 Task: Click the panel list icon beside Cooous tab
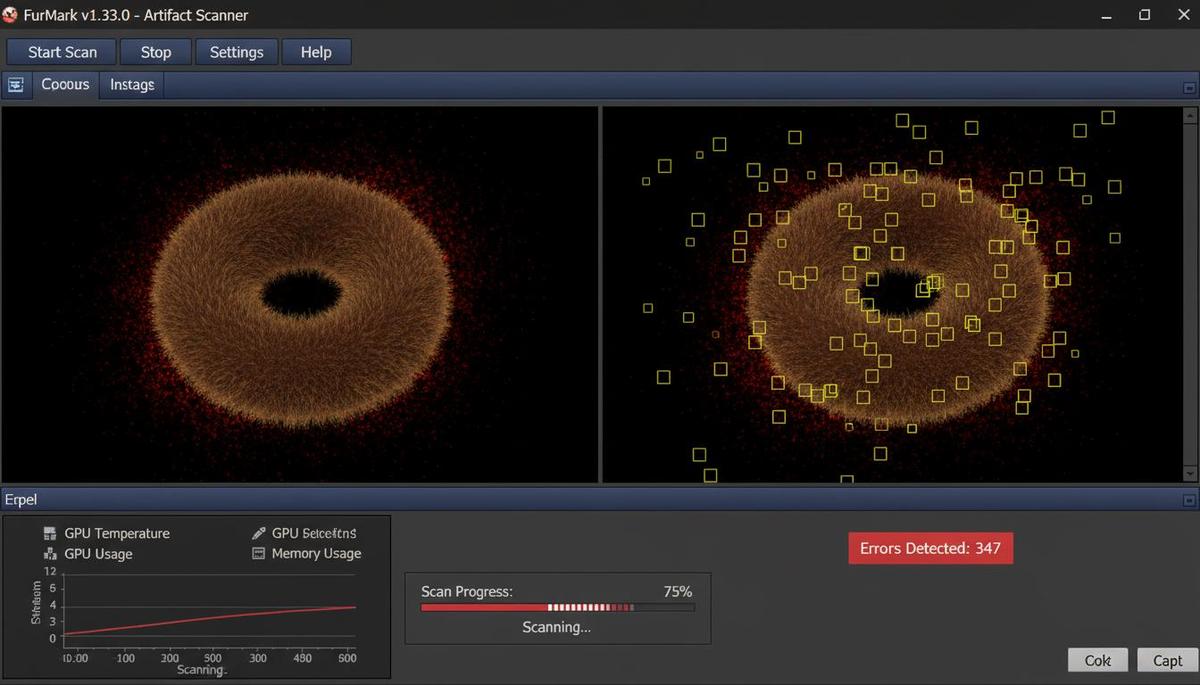(x=16, y=85)
